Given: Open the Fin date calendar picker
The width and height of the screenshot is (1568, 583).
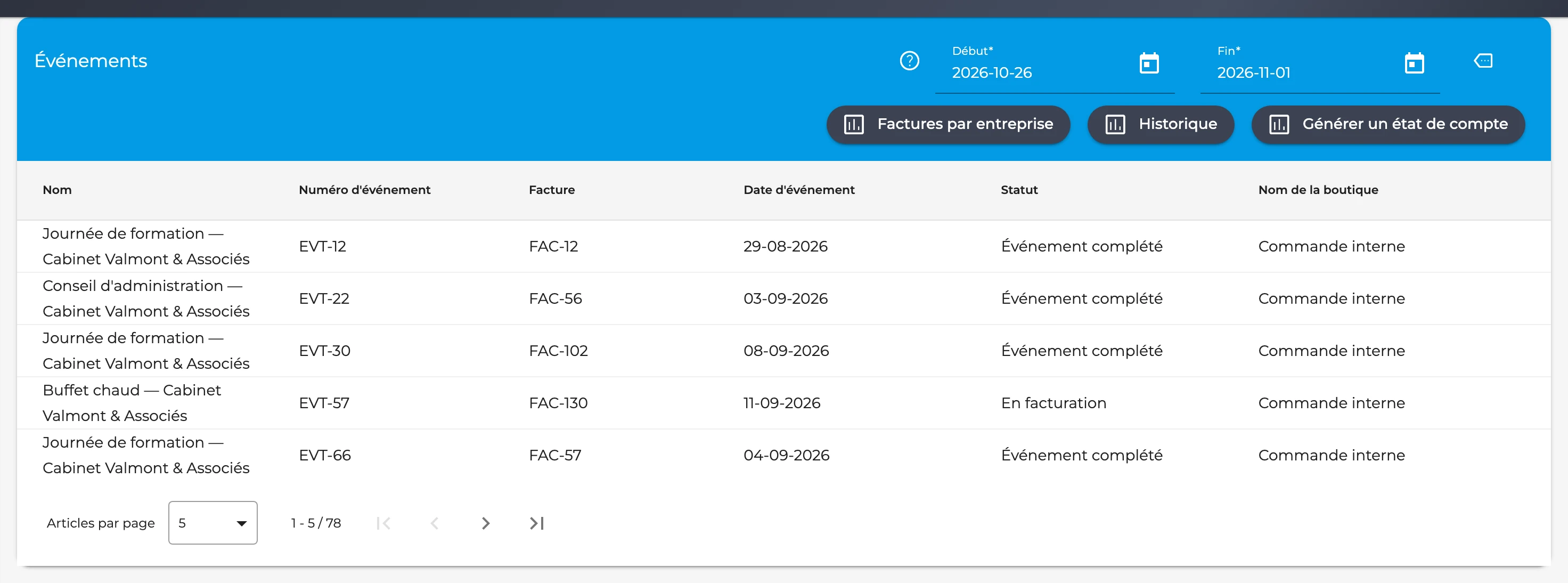Looking at the screenshot, I should pyautogui.click(x=1414, y=63).
